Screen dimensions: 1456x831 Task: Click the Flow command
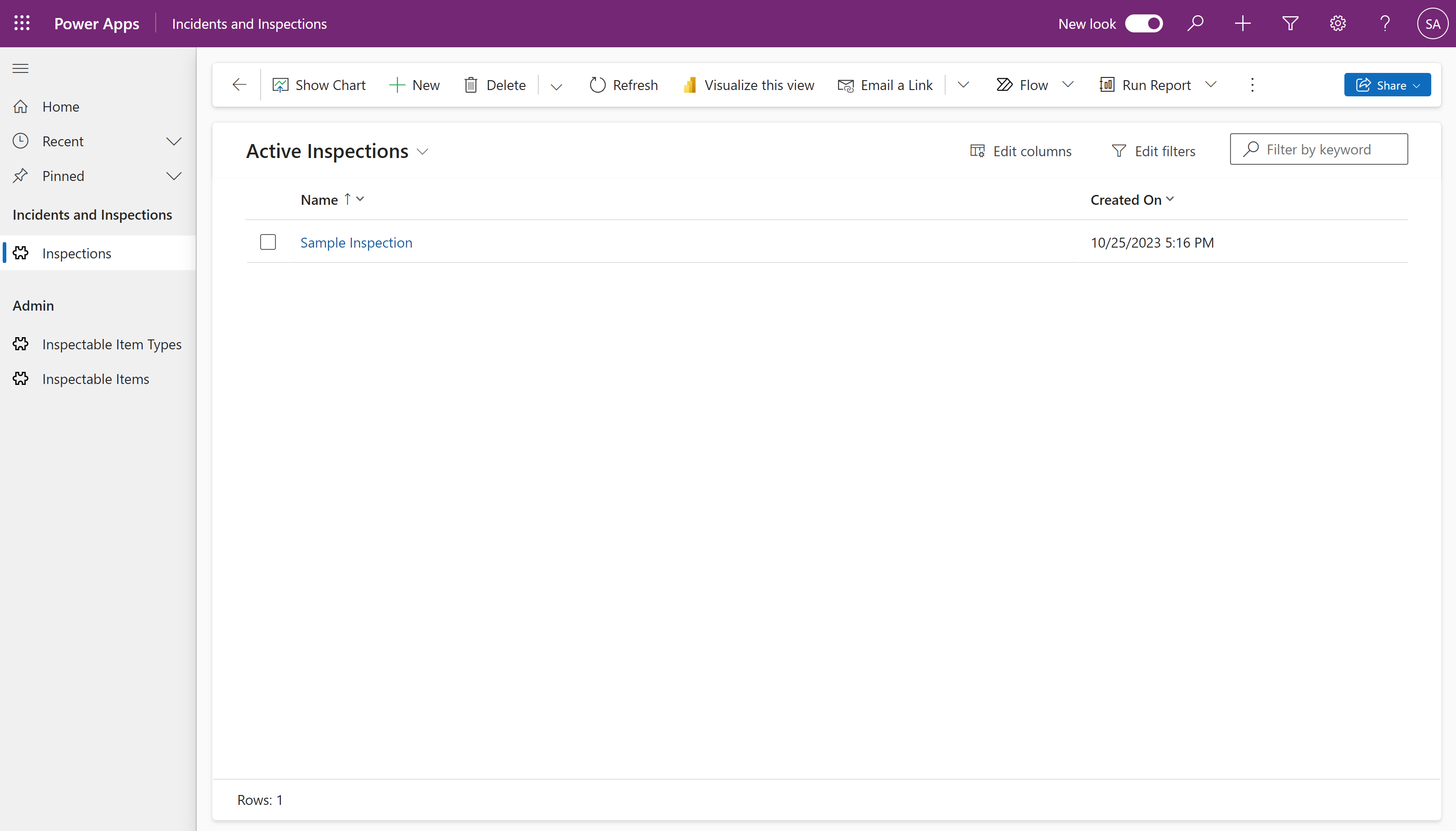click(x=1023, y=85)
